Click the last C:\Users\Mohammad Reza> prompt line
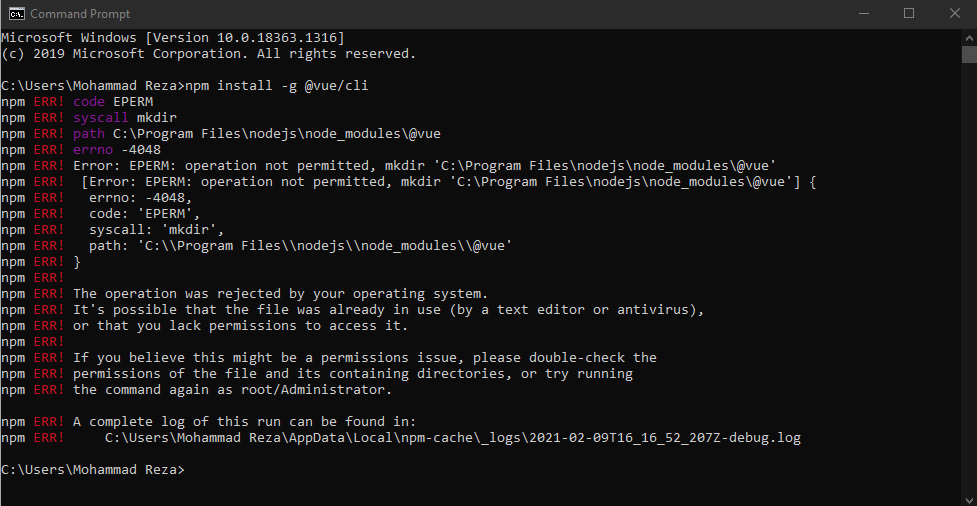 point(93,469)
